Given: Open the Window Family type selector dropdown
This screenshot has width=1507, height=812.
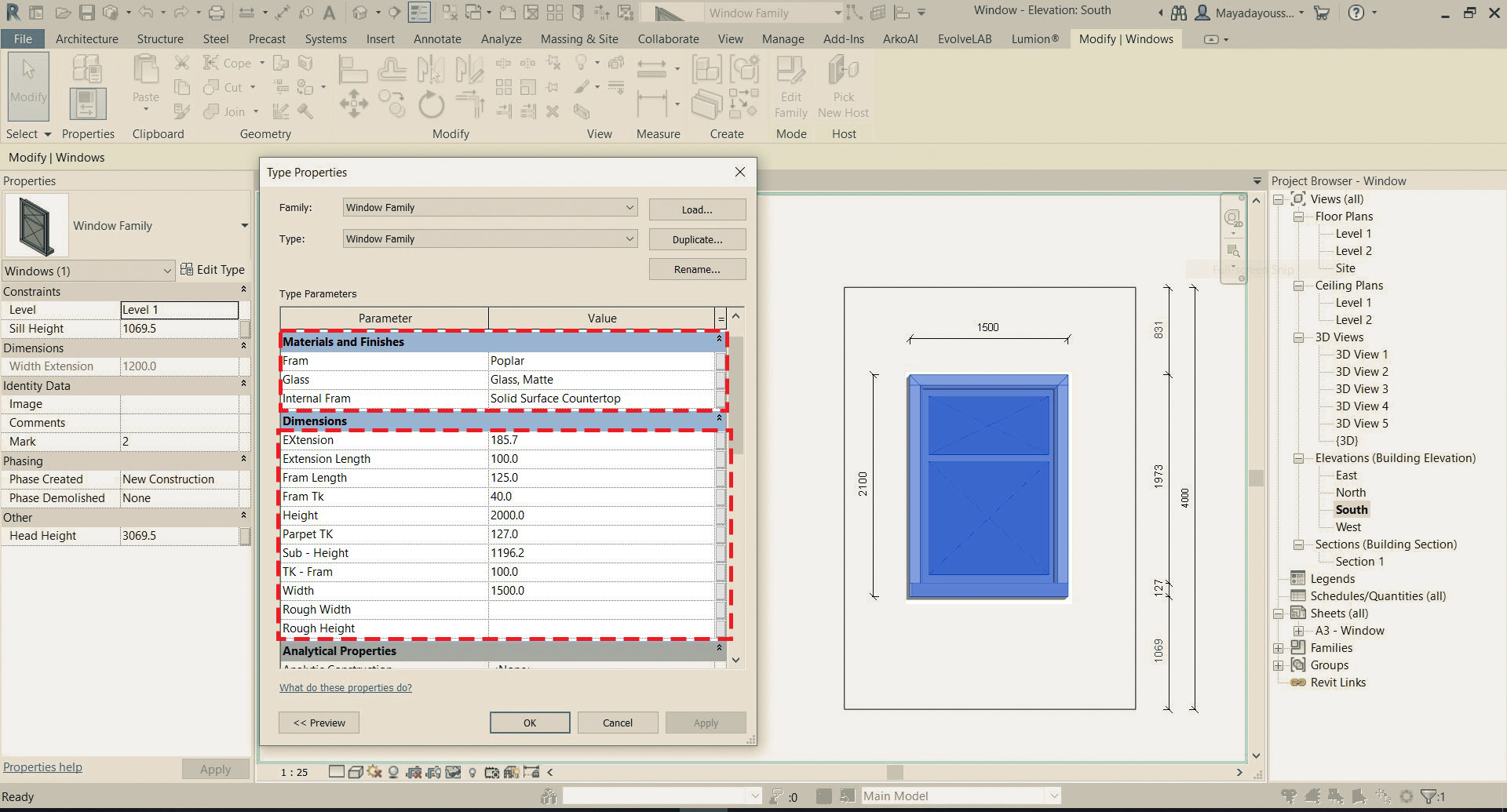Looking at the screenshot, I should pyautogui.click(x=244, y=226).
